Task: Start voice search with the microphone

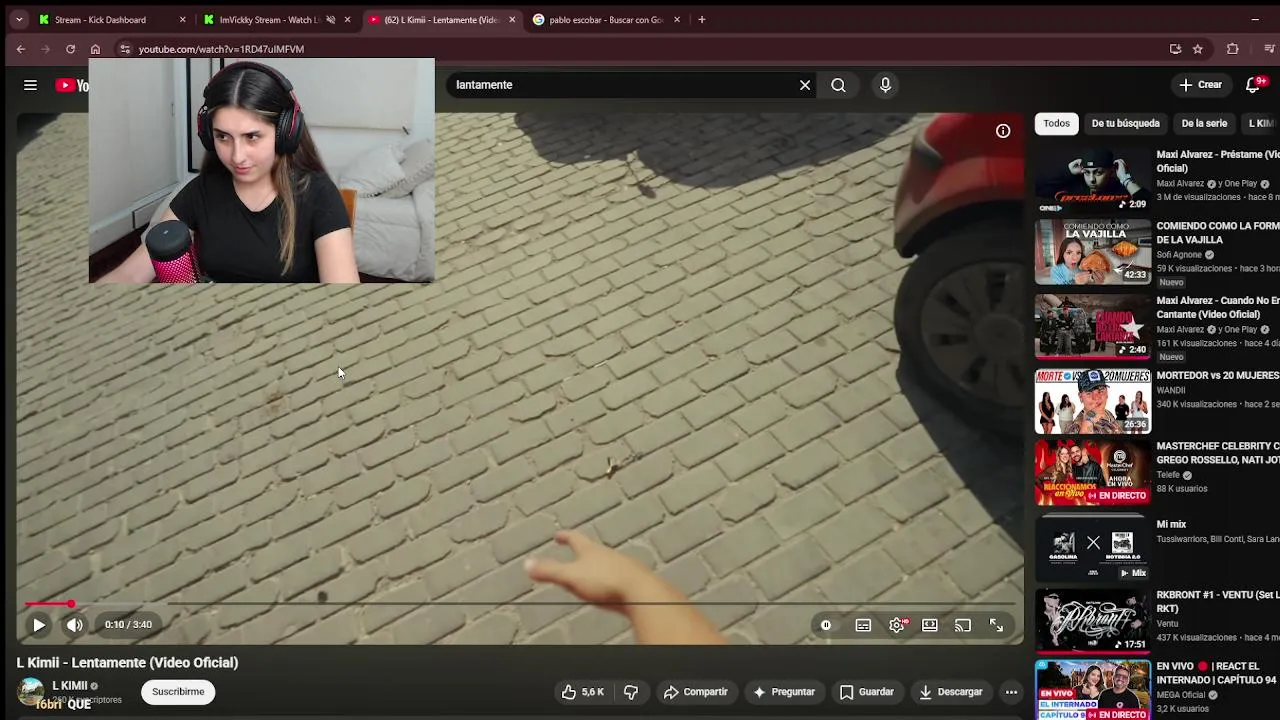Action: pos(885,85)
